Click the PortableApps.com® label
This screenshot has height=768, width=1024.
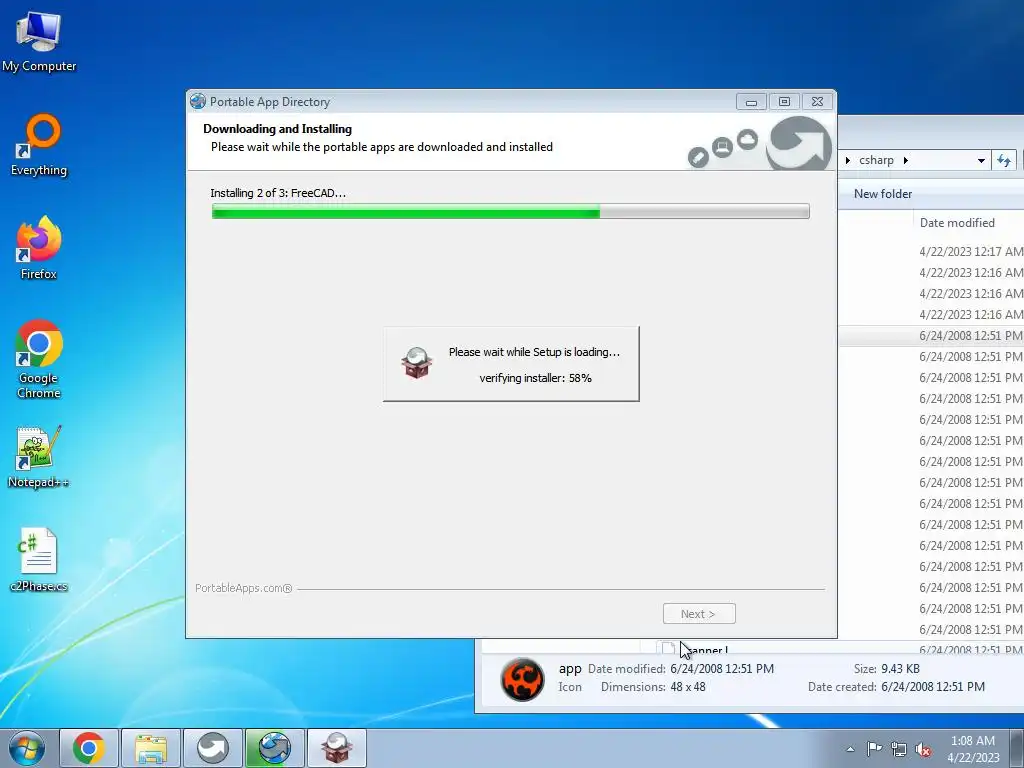point(244,588)
